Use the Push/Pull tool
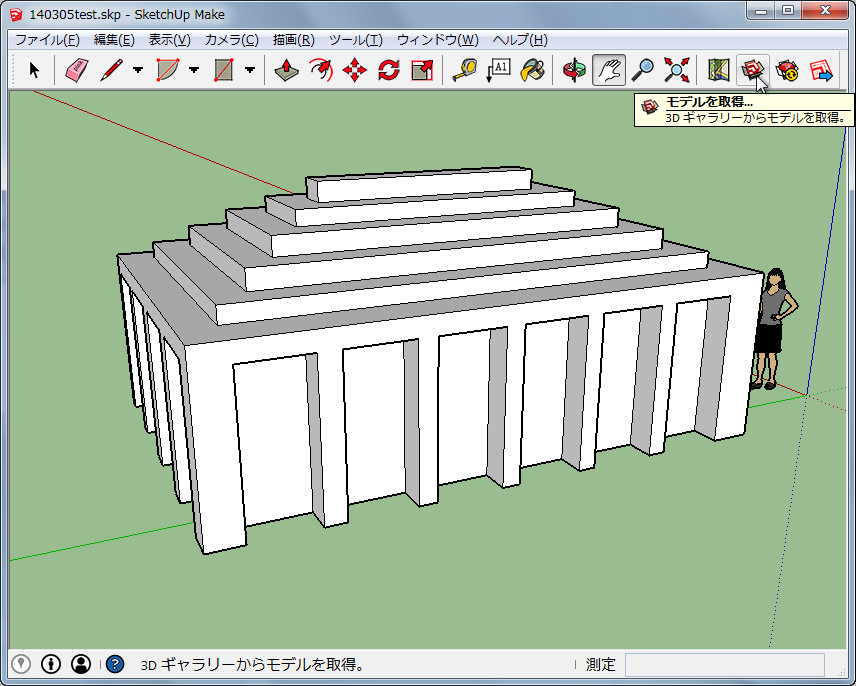 pos(286,70)
